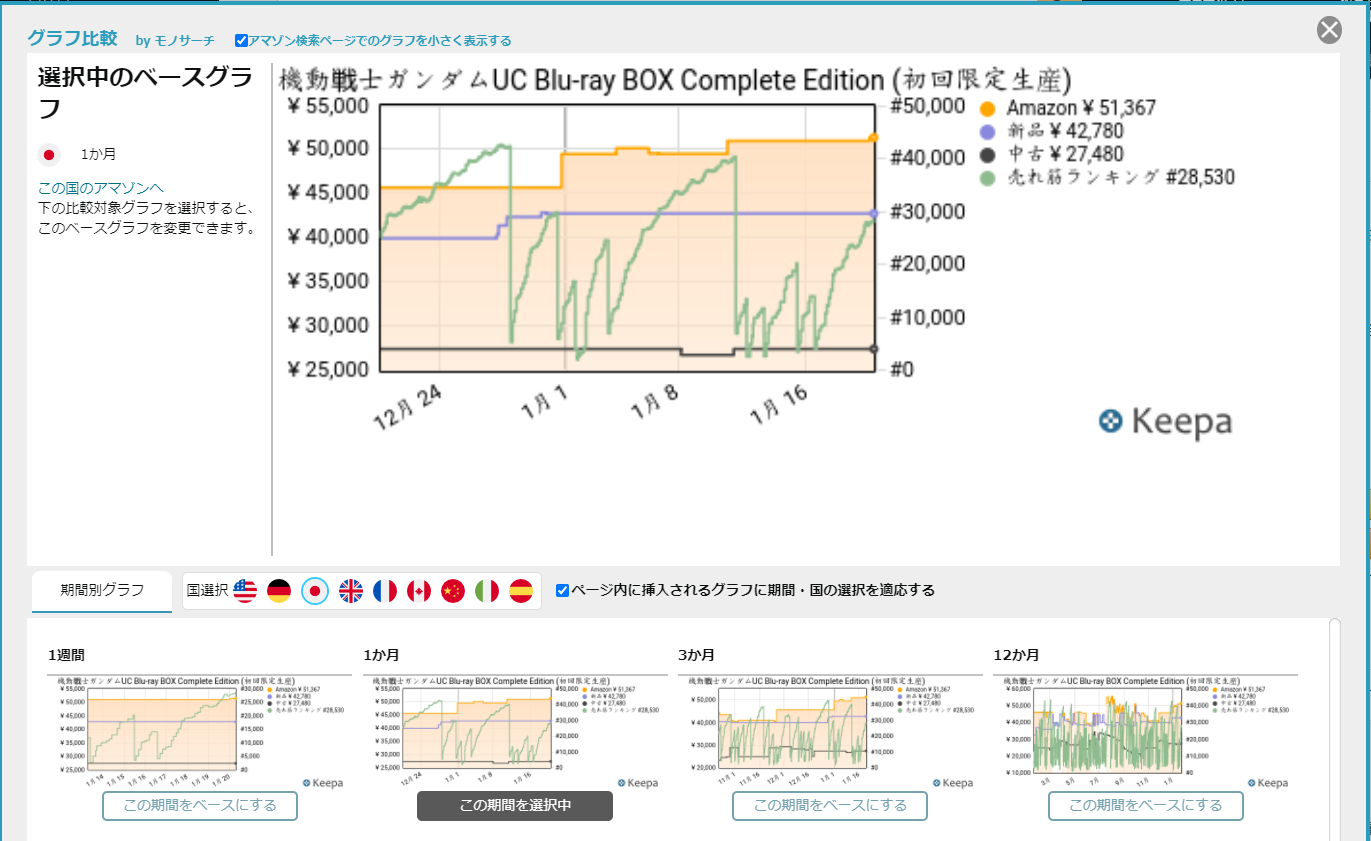Click the period list vertical scrollbar

(x=1333, y=729)
